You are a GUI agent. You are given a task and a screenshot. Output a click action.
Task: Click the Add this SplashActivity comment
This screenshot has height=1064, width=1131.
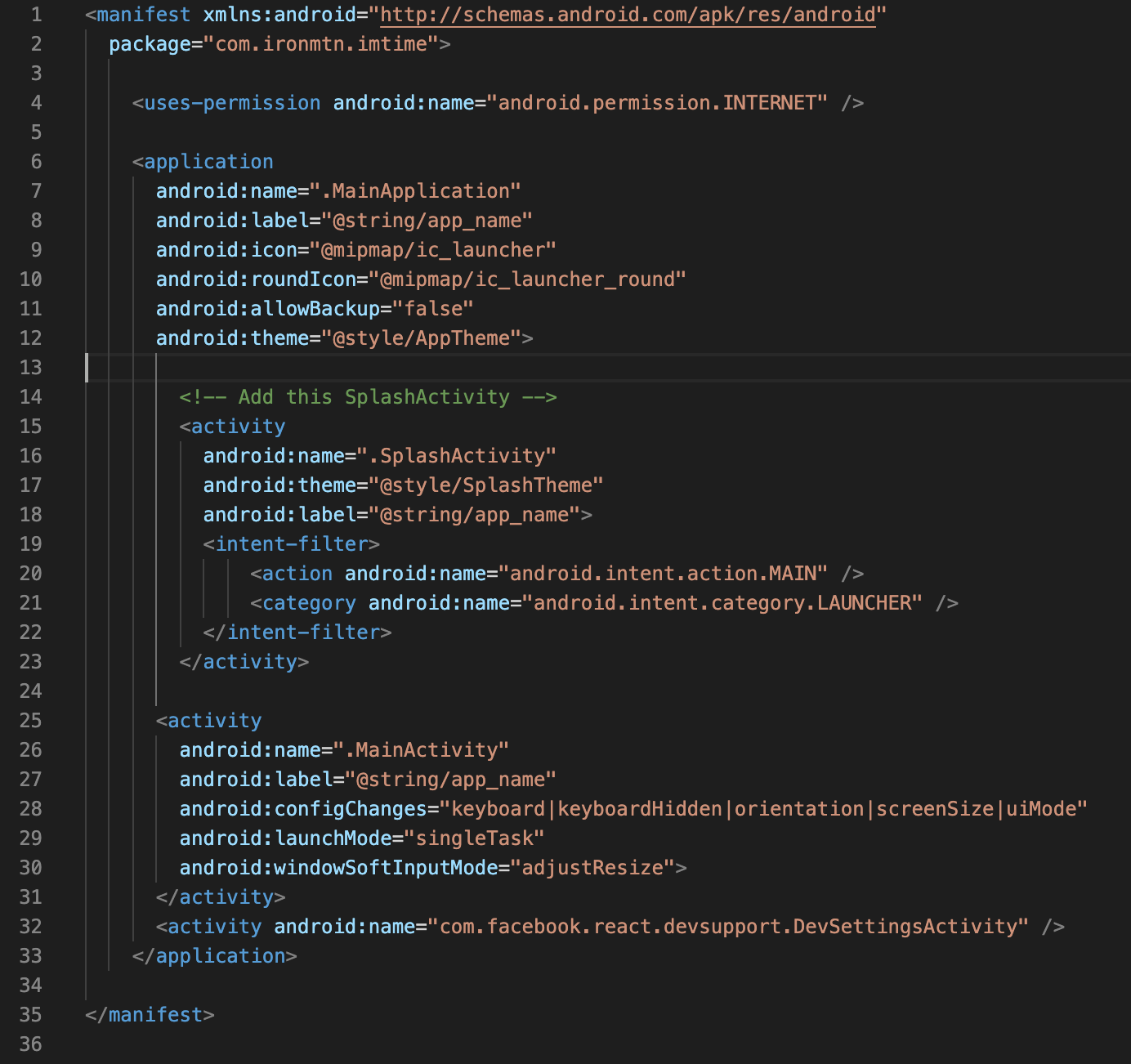(x=369, y=397)
